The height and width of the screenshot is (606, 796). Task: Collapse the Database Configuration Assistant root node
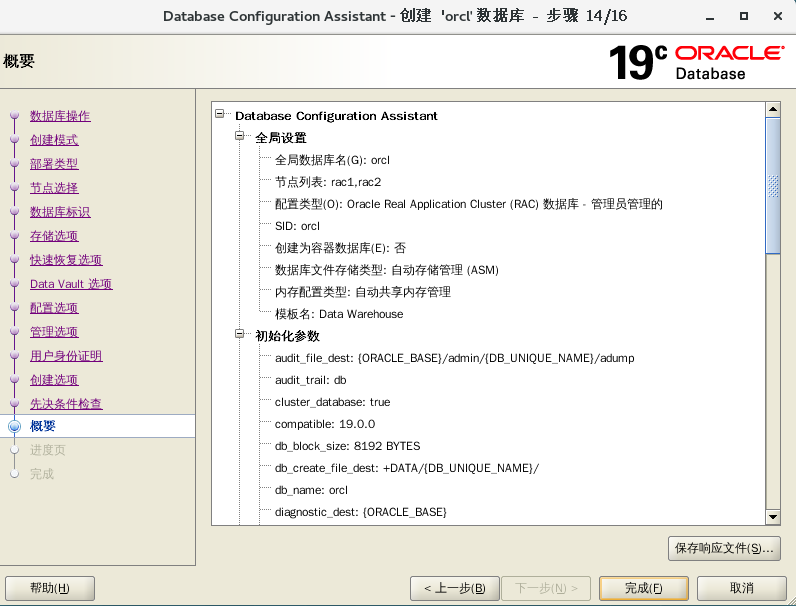220,115
